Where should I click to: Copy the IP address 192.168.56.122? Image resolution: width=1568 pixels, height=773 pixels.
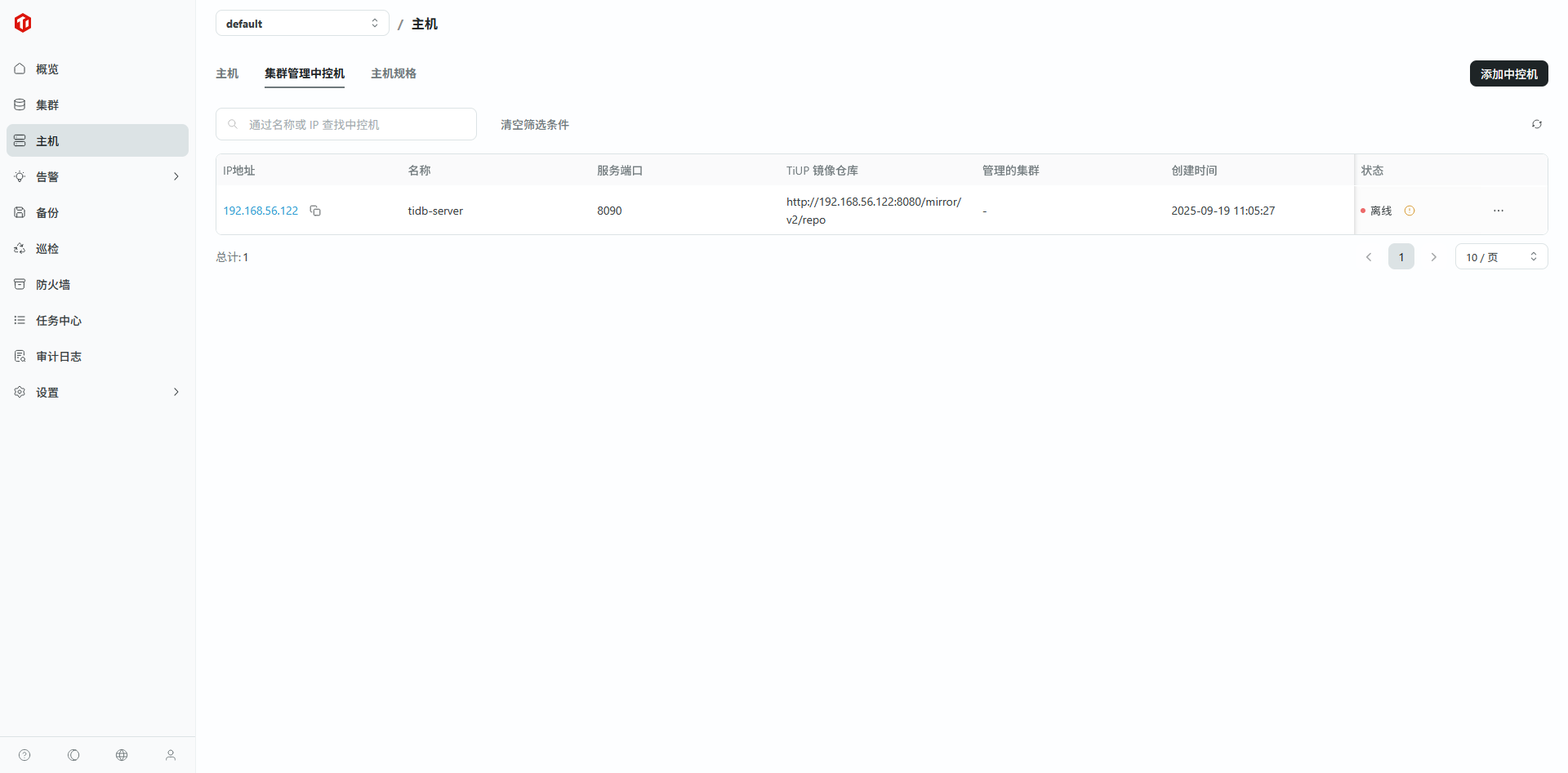click(315, 211)
